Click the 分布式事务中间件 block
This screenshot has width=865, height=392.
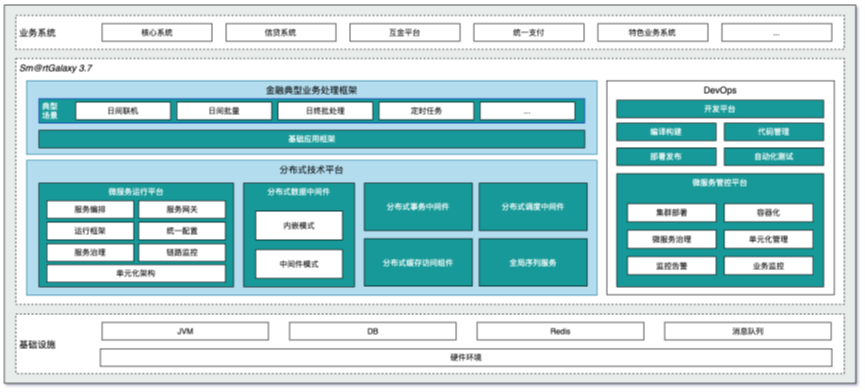click(418, 207)
